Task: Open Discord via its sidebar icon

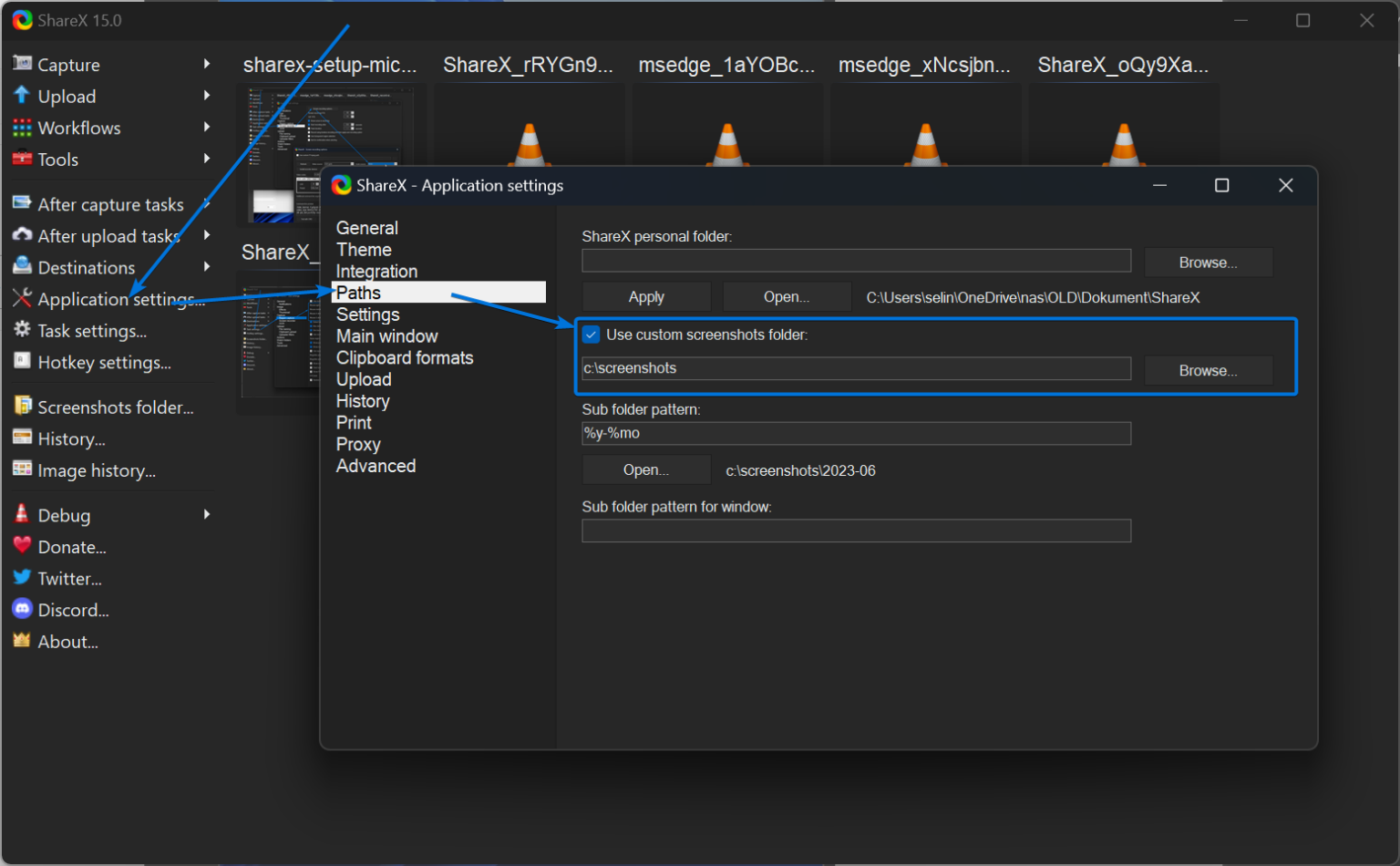Action: click(x=21, y=609)
